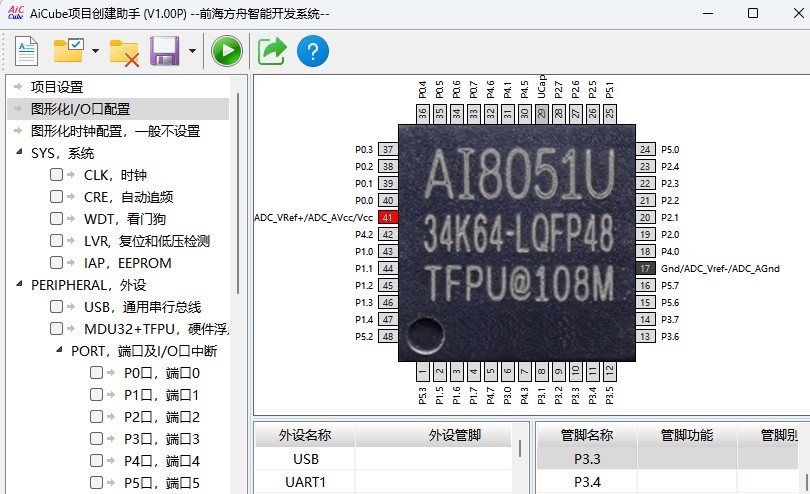Click pin 37 labeled P0.3
810x494 pixels.
coord(388,149)
